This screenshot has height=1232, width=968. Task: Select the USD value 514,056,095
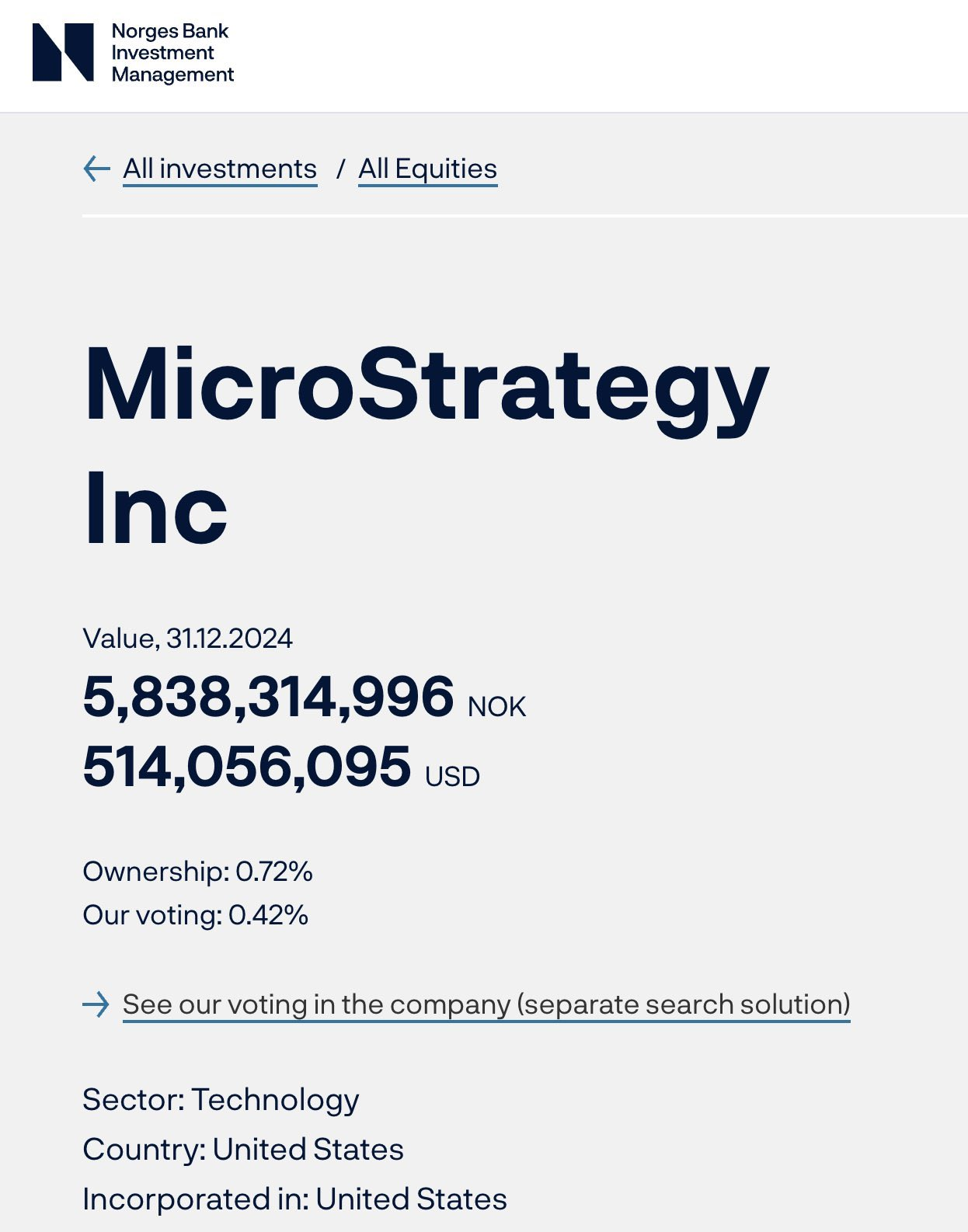point(247,769)
